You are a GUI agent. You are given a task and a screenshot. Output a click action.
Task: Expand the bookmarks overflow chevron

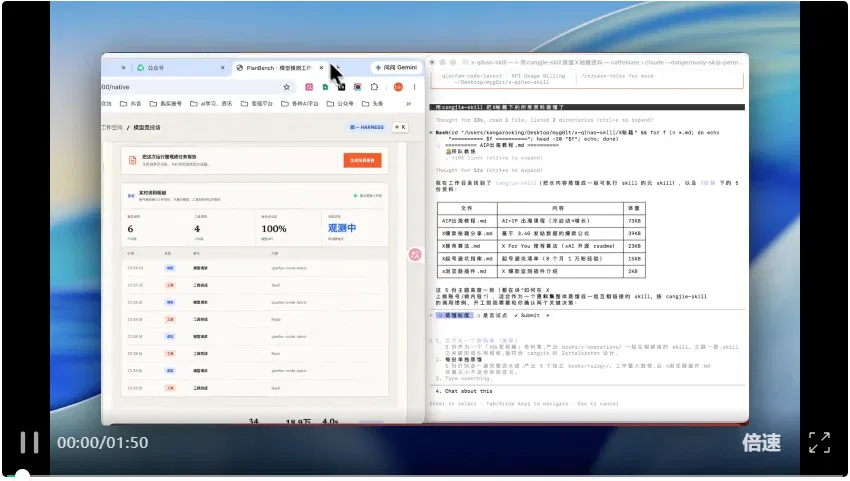pos(408,104)
